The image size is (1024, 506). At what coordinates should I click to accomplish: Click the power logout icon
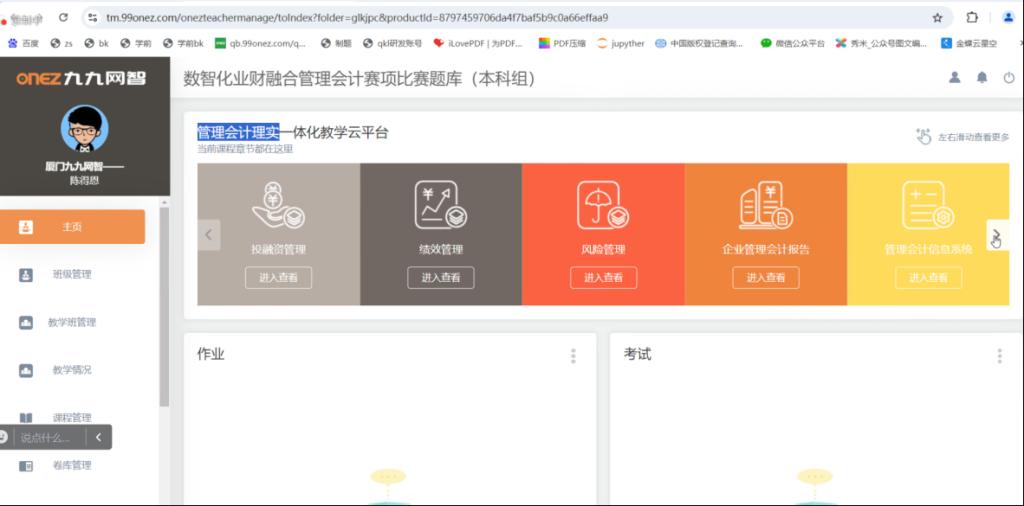pos(1009,78)
